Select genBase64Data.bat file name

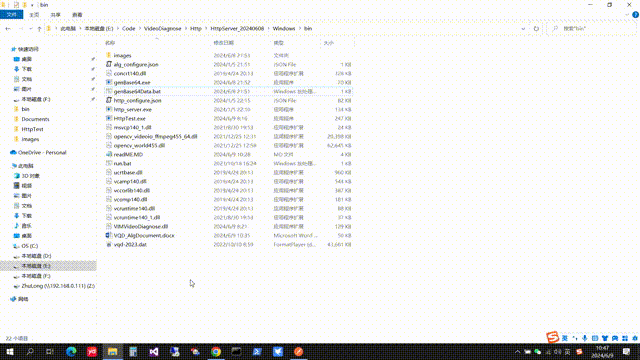137,91
